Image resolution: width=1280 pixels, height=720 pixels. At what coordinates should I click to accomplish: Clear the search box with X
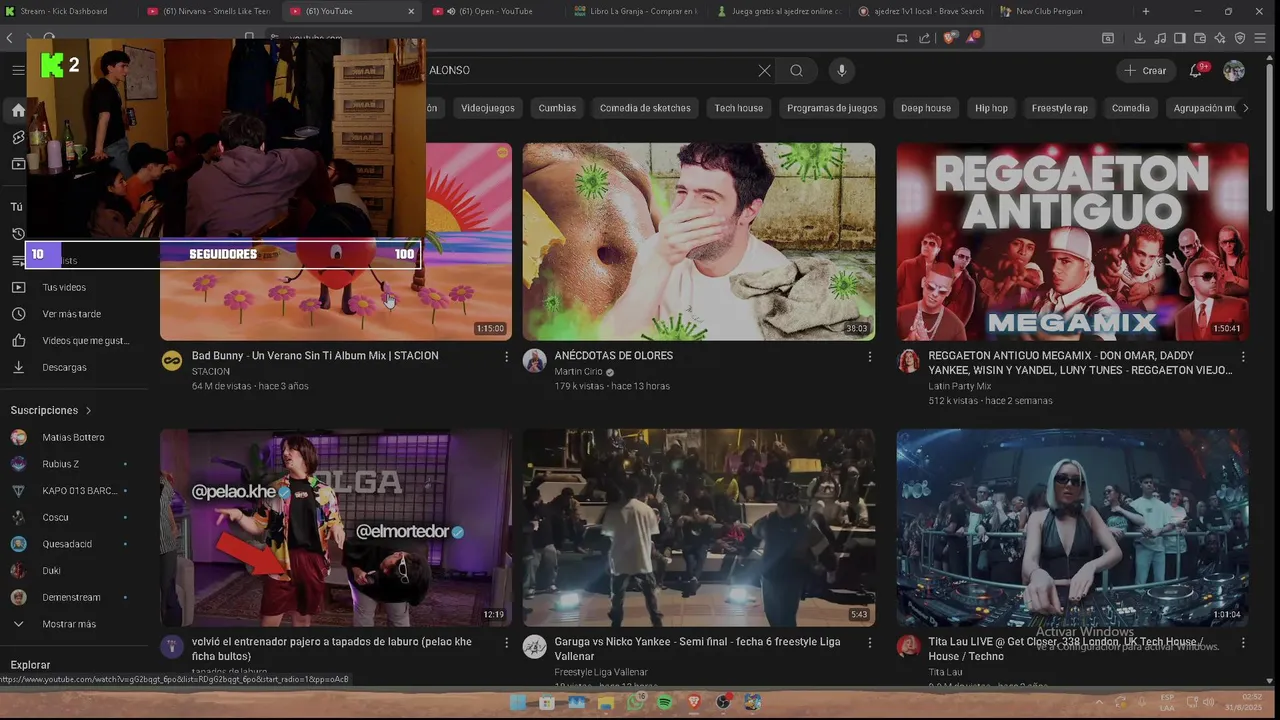764,70
